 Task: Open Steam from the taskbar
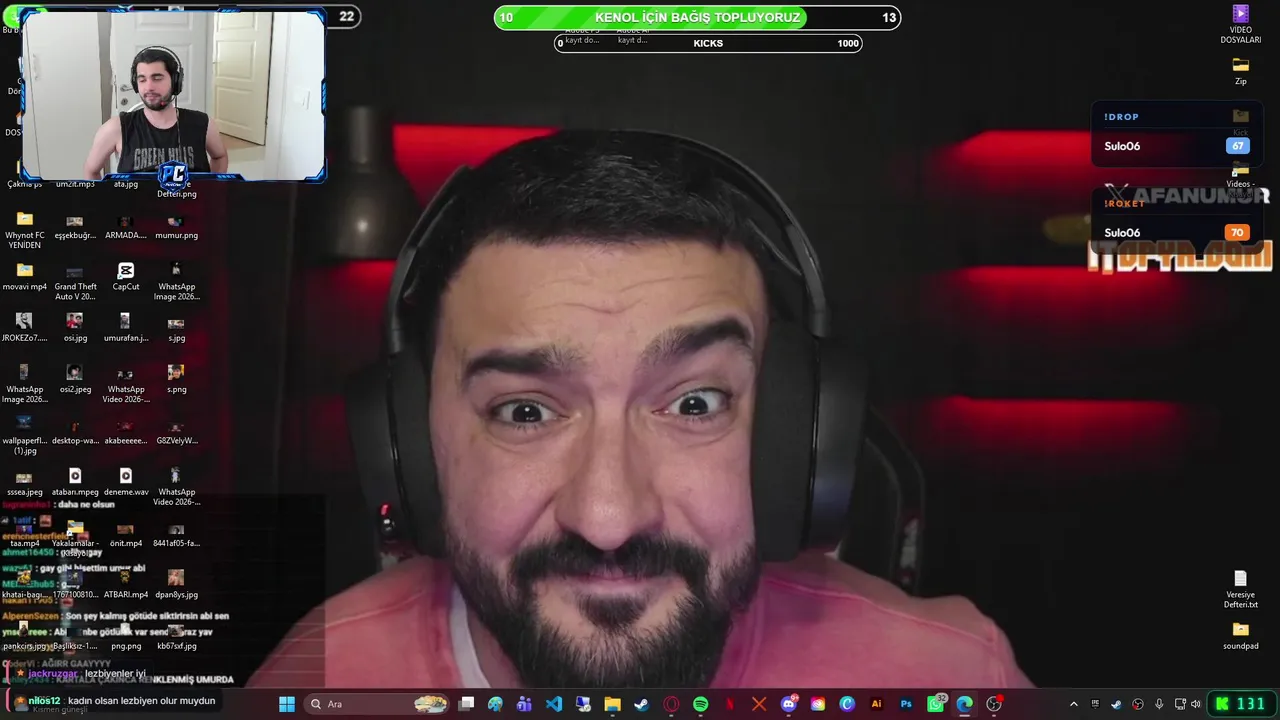click(641, 704)
